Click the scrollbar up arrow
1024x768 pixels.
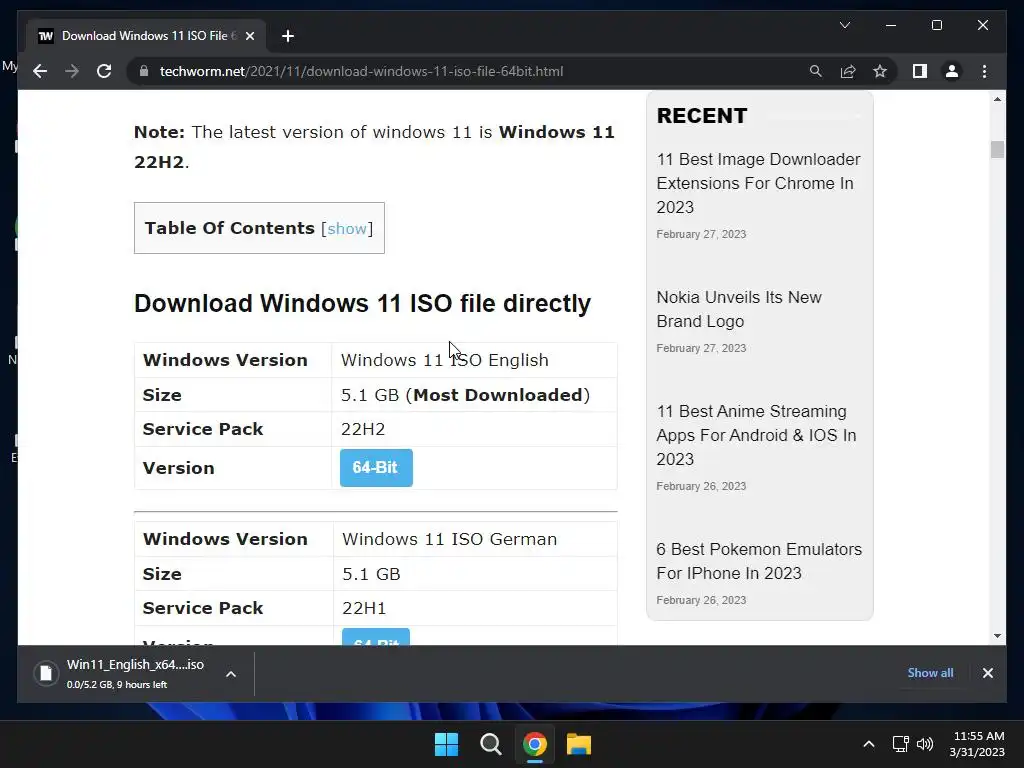[997, 99]
